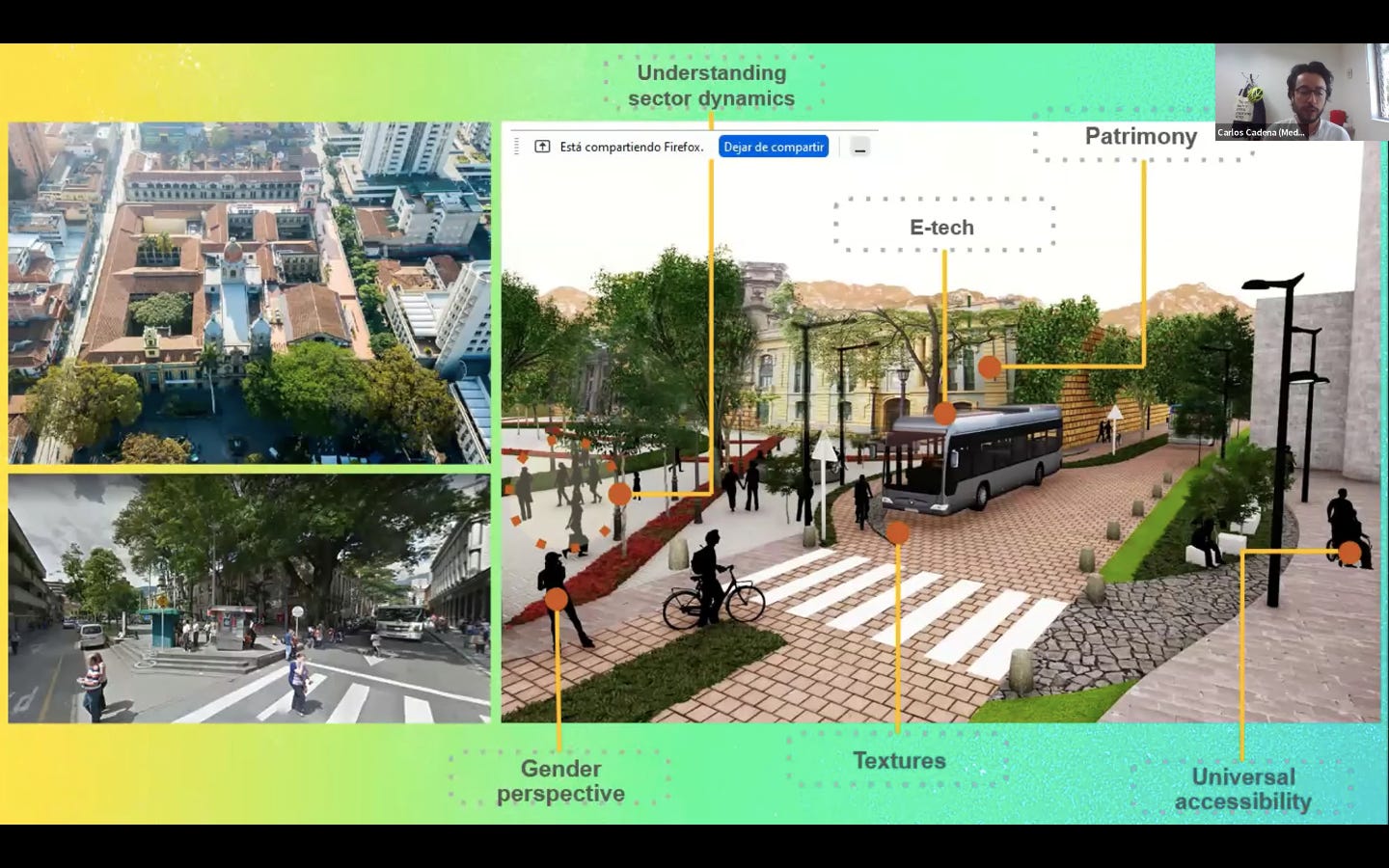Image resolution: width=1389 pixels, height=868 pixels.
Task: Click the sharing bar's drag handle dots
Action: click(x=518, y=147)
